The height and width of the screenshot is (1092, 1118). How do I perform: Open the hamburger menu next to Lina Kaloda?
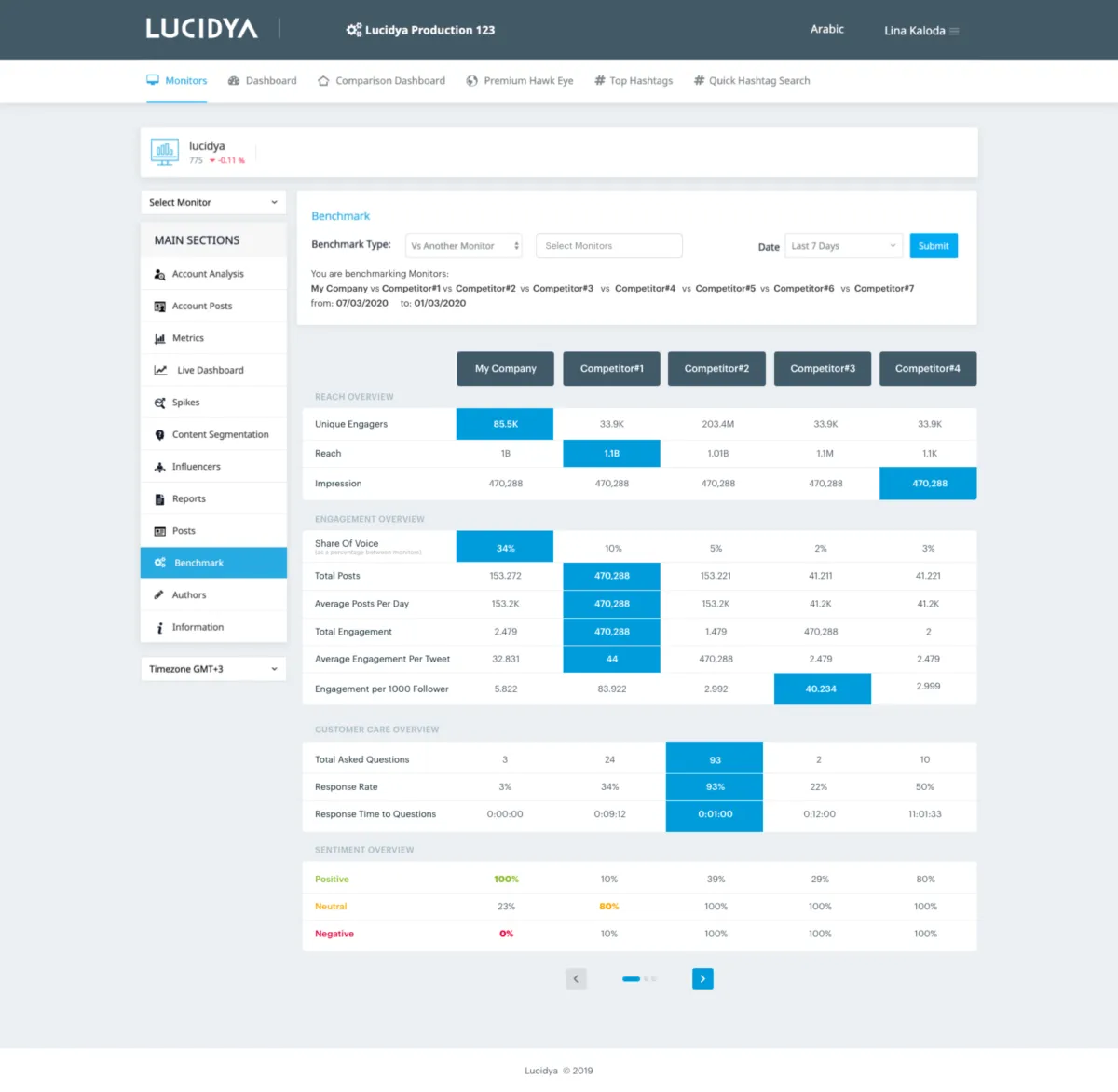[954, 31]
